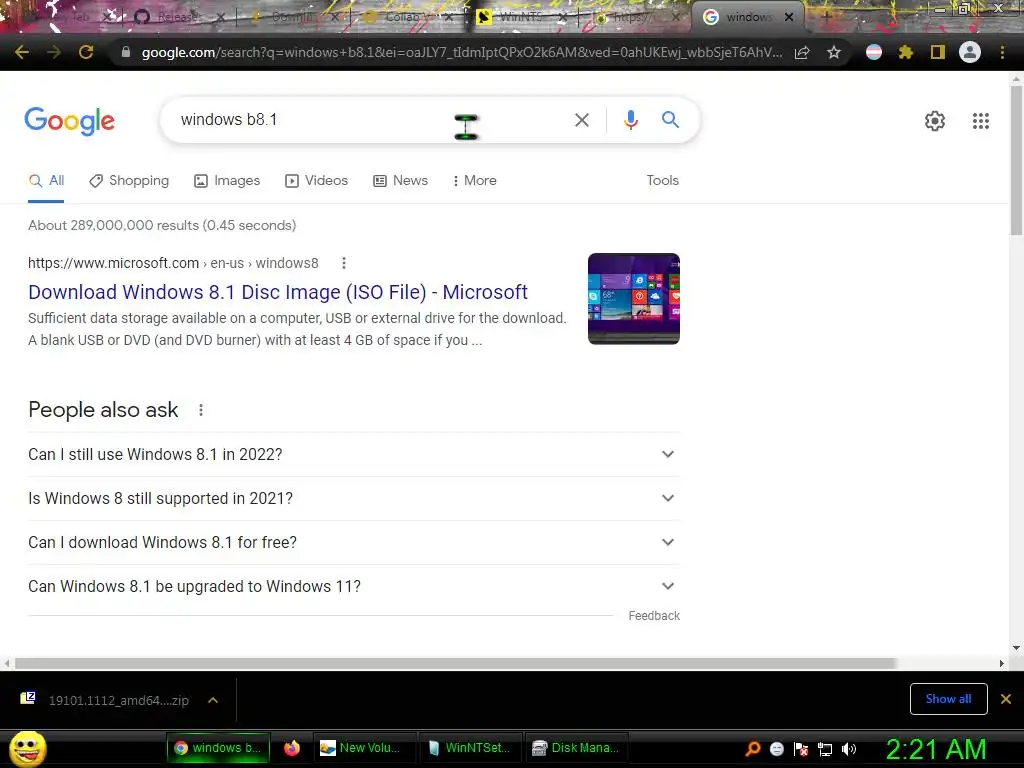Select the All results tab
Image resolution: width=1024 pixels, height=768 pixels.
pos(46,180)
